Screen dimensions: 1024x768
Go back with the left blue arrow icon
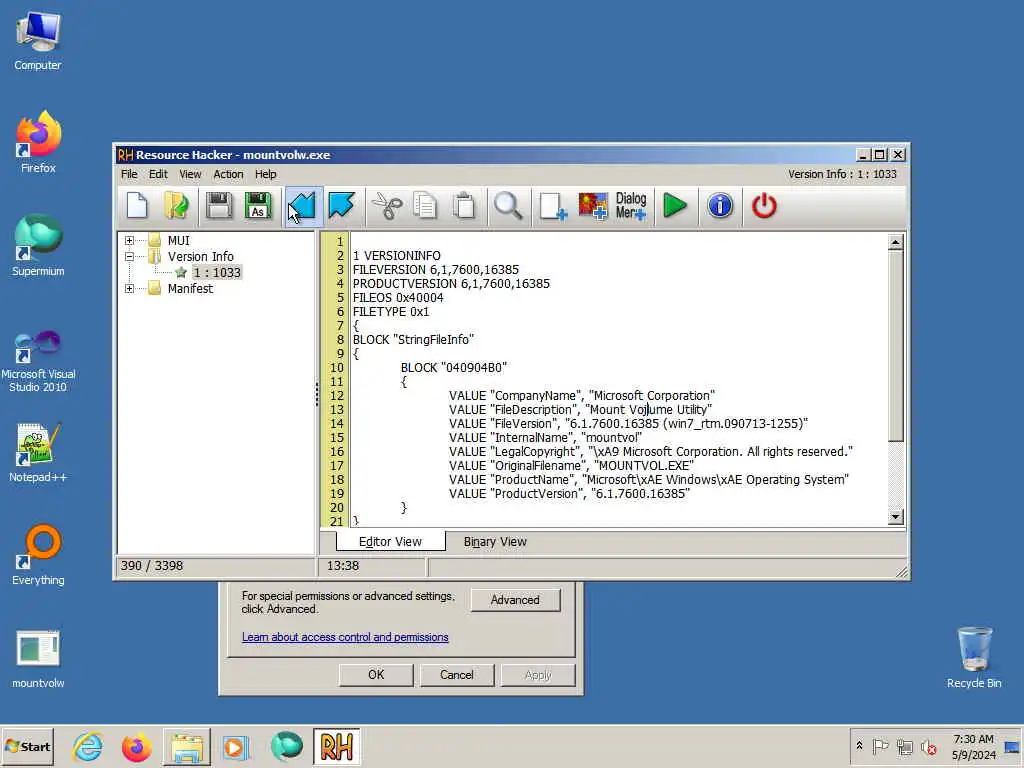303,206
